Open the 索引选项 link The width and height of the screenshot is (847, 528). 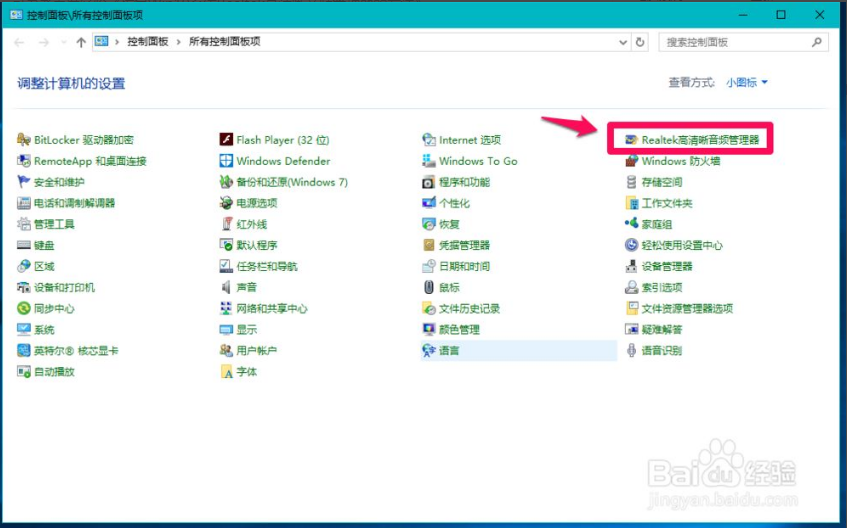[662, 288]
